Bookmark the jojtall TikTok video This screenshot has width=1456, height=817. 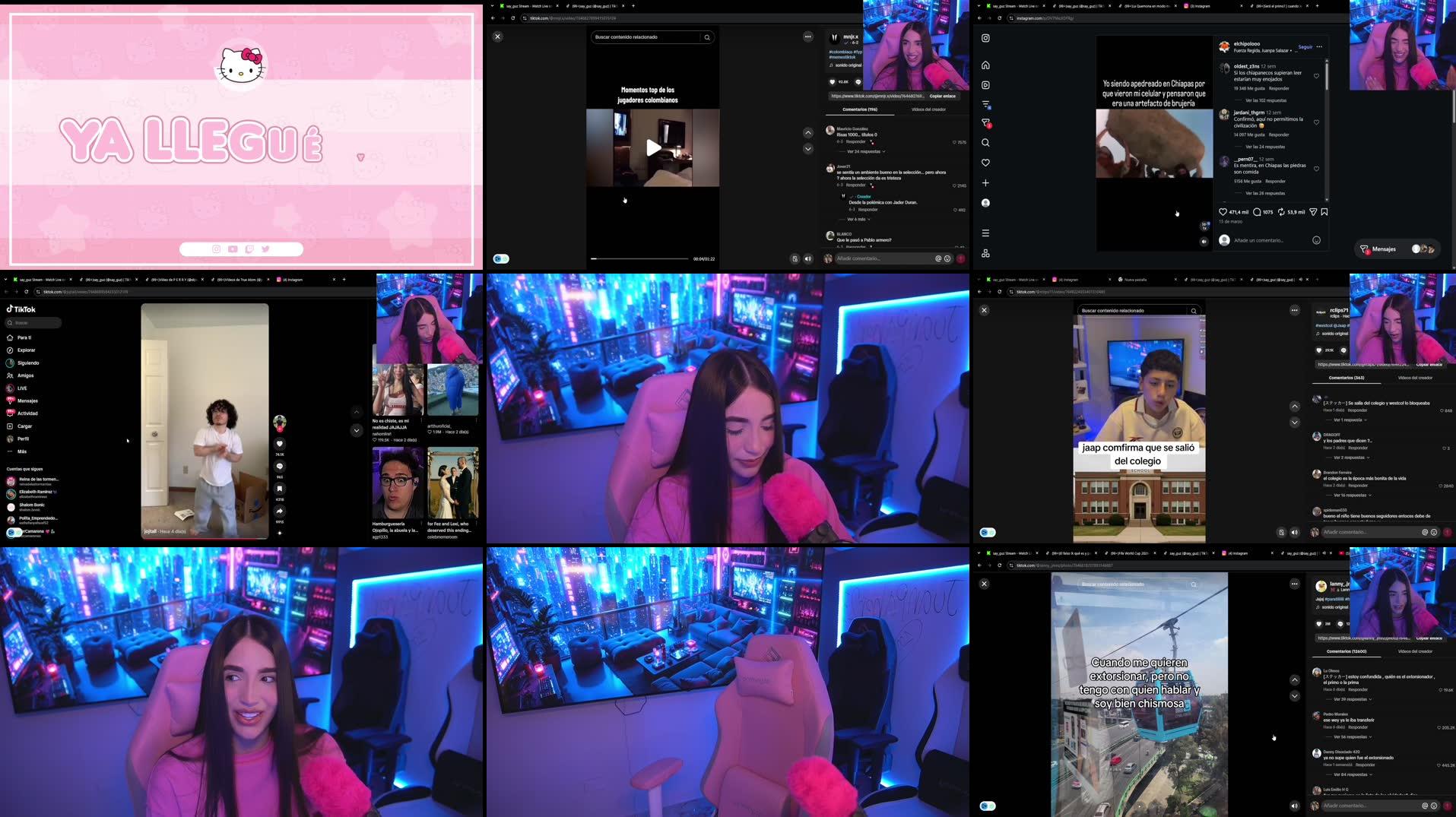280,489
